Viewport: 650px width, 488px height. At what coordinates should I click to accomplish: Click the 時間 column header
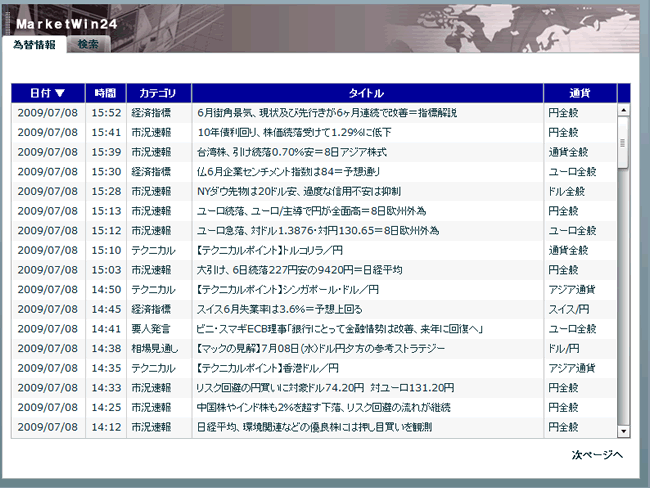tap(106, 93)
